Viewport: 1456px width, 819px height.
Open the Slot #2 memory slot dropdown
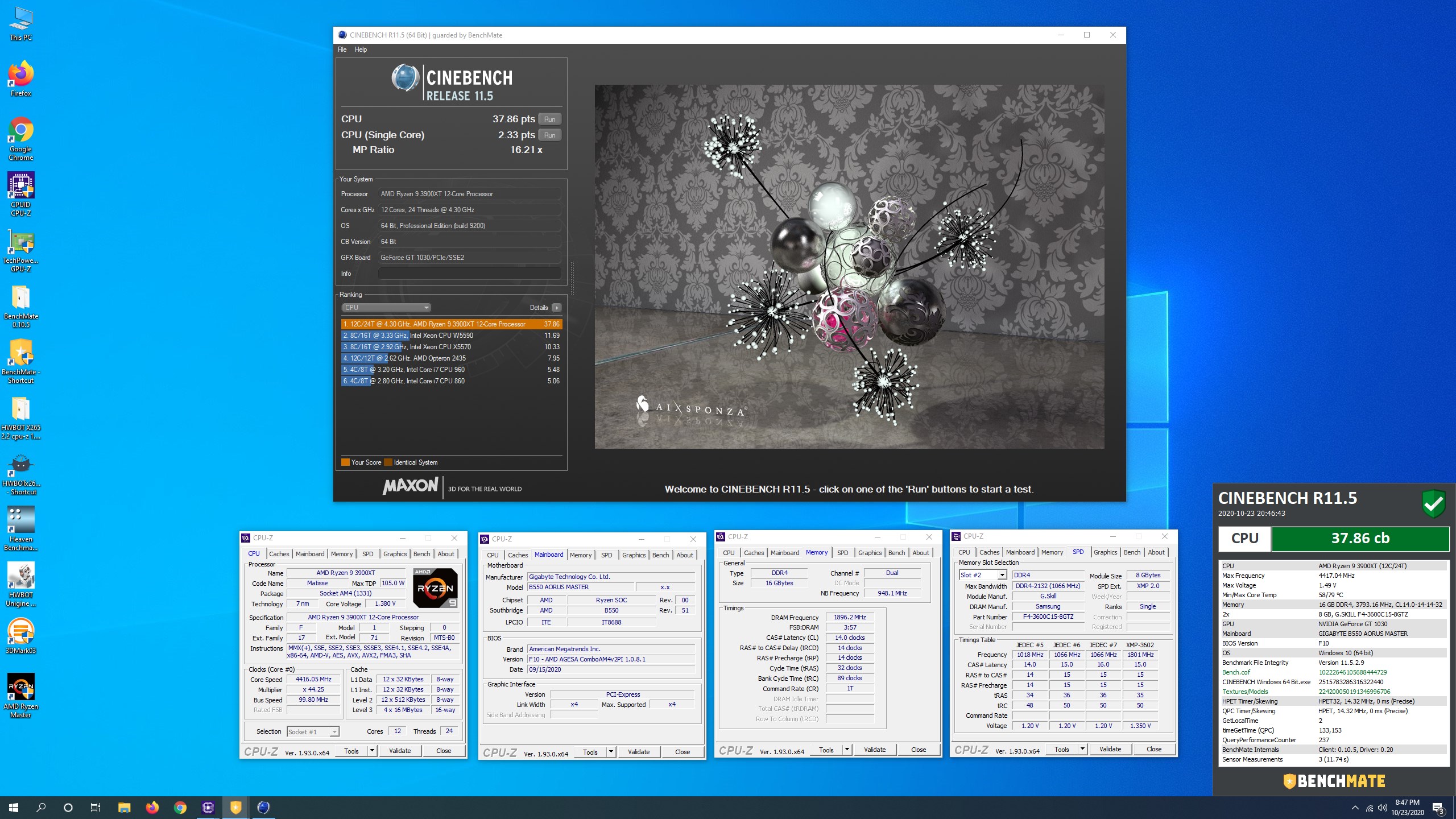click(x=983, y=575)
